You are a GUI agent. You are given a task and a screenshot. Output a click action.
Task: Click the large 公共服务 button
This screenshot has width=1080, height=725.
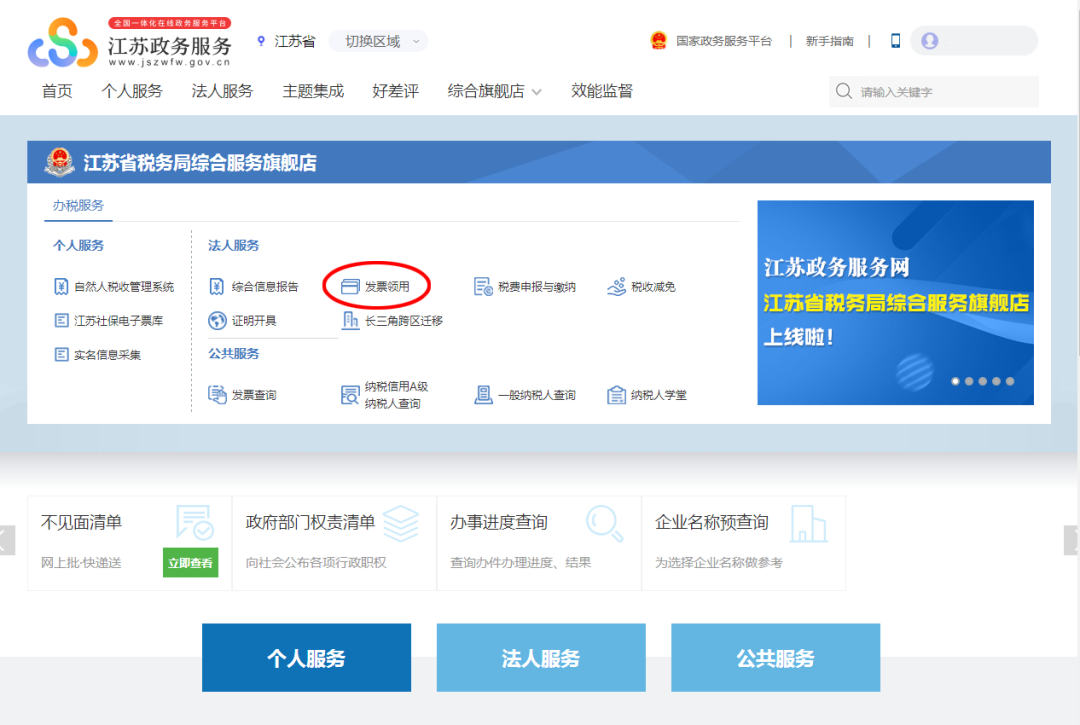point(776,658)
